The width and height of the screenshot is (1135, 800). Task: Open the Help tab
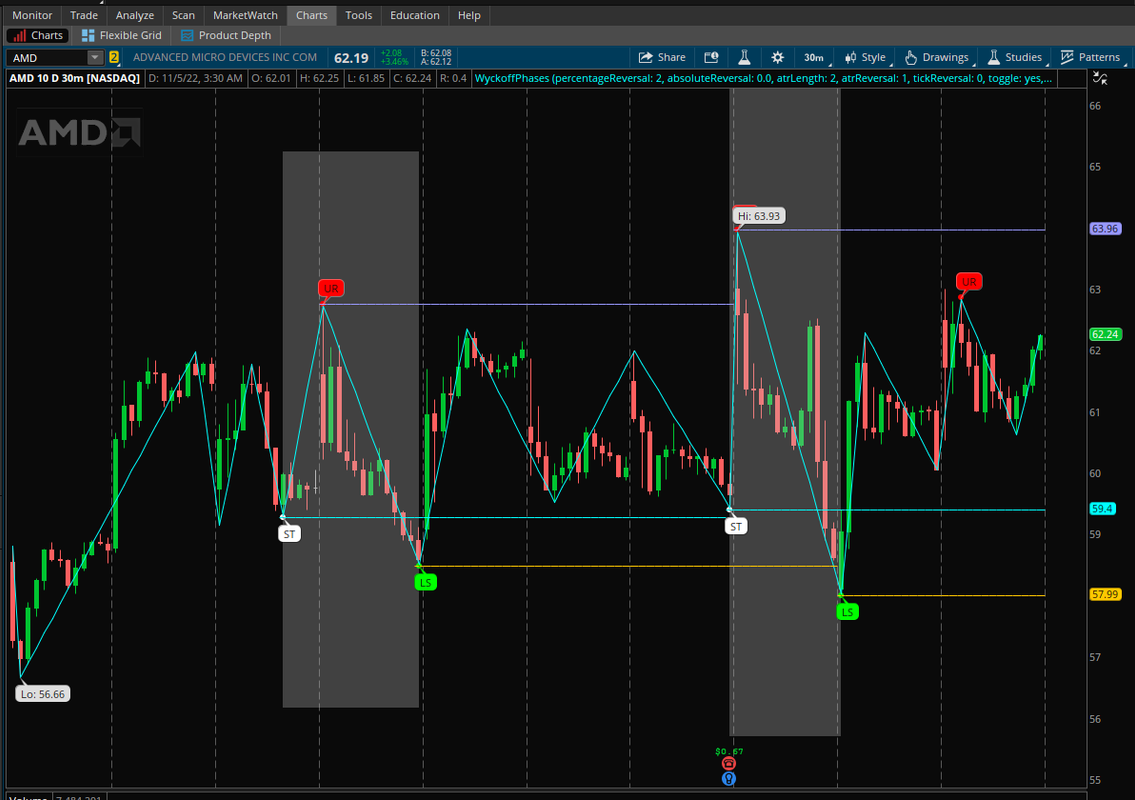pos(469,15)
